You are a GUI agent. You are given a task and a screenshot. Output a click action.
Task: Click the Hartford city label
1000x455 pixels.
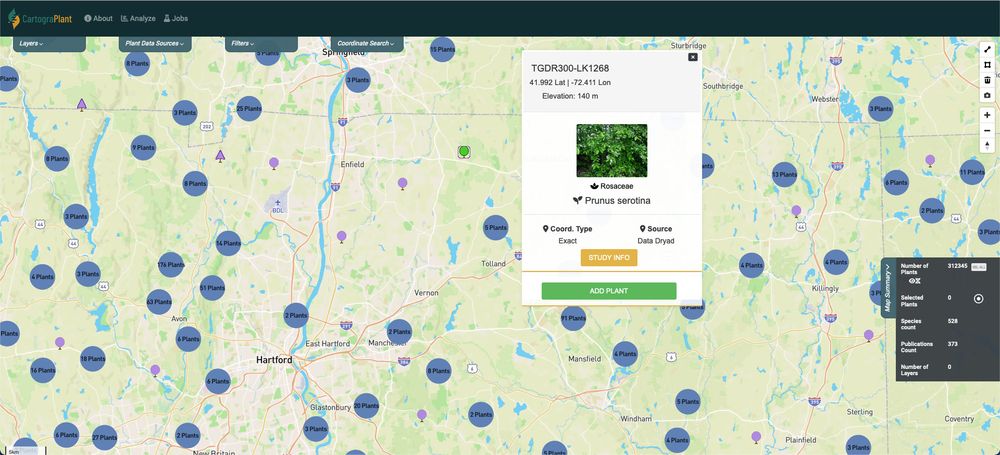pyautogui.click(x=274, y=360)
